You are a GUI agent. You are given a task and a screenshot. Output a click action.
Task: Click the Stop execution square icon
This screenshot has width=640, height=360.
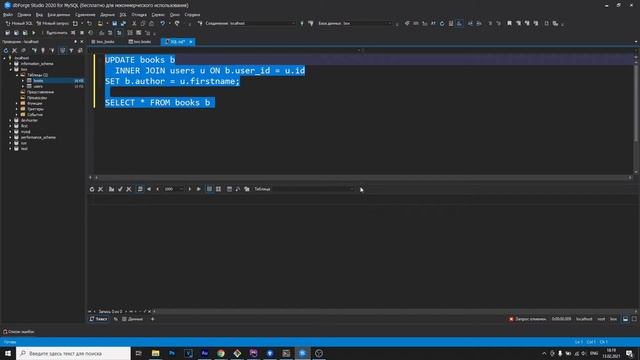(x=82, y=33)
